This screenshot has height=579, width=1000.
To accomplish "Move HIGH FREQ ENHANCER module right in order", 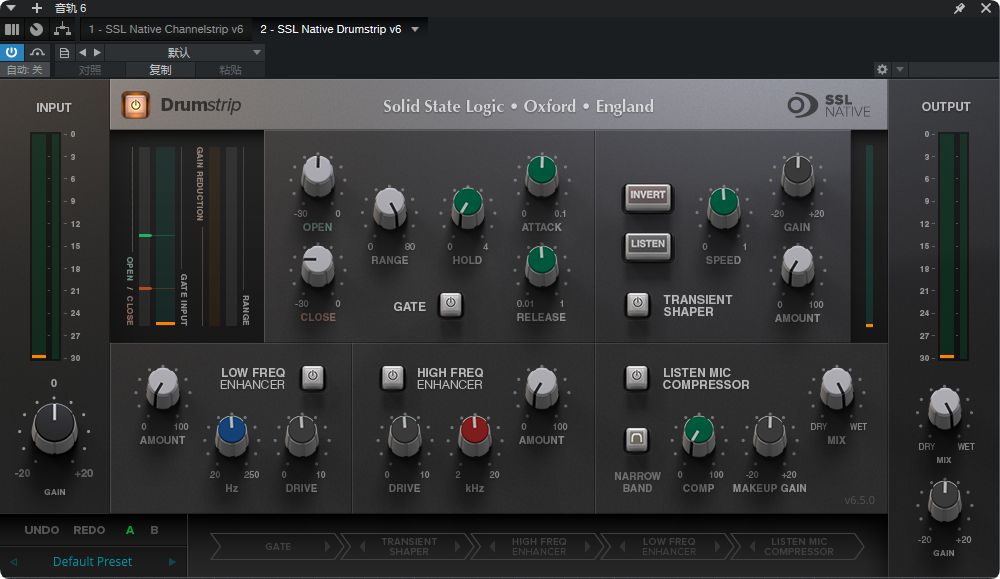I will 587,546.
